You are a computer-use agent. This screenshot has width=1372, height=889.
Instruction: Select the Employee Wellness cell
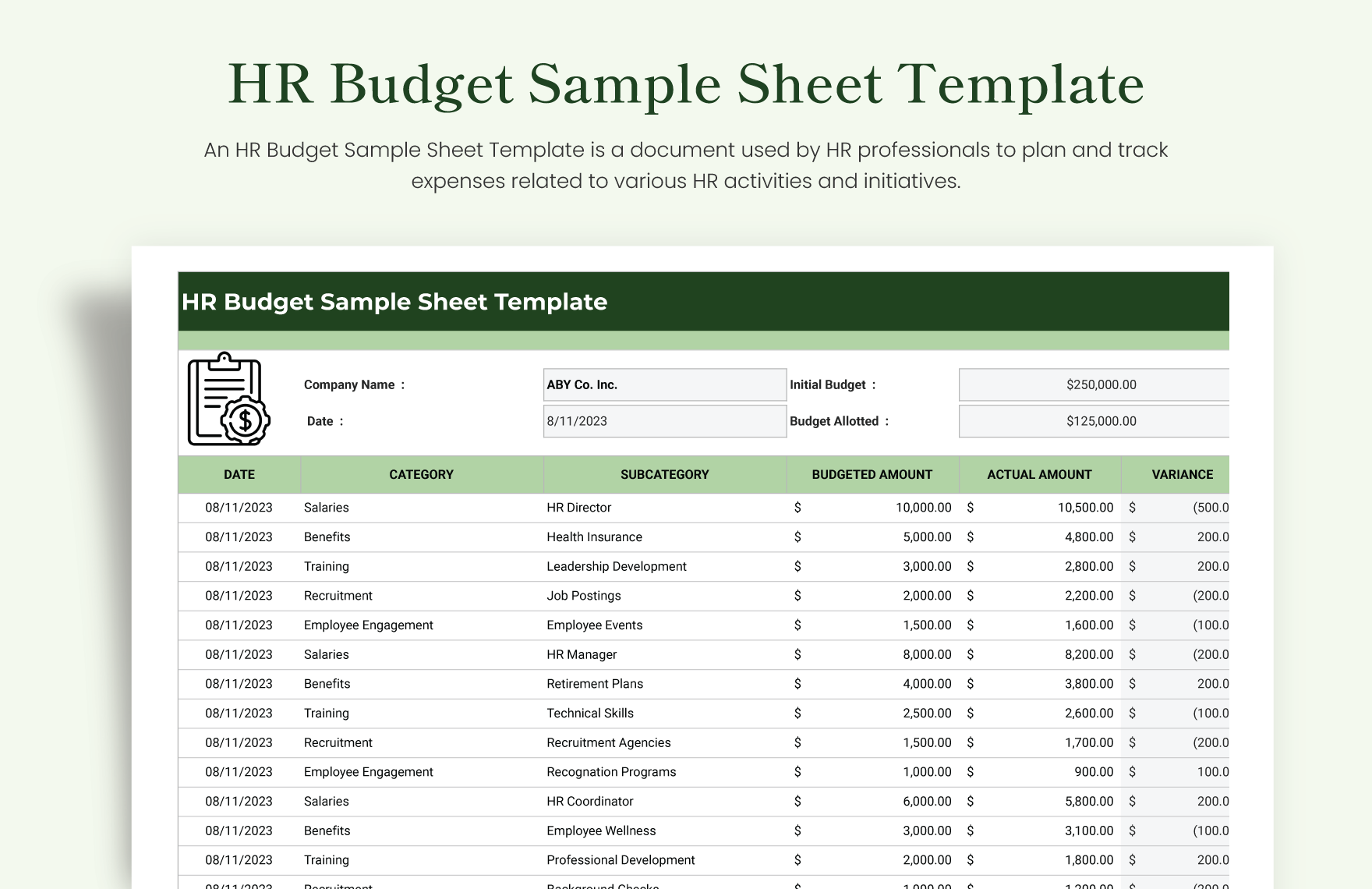pyautogui.click(x=665, y=831)
